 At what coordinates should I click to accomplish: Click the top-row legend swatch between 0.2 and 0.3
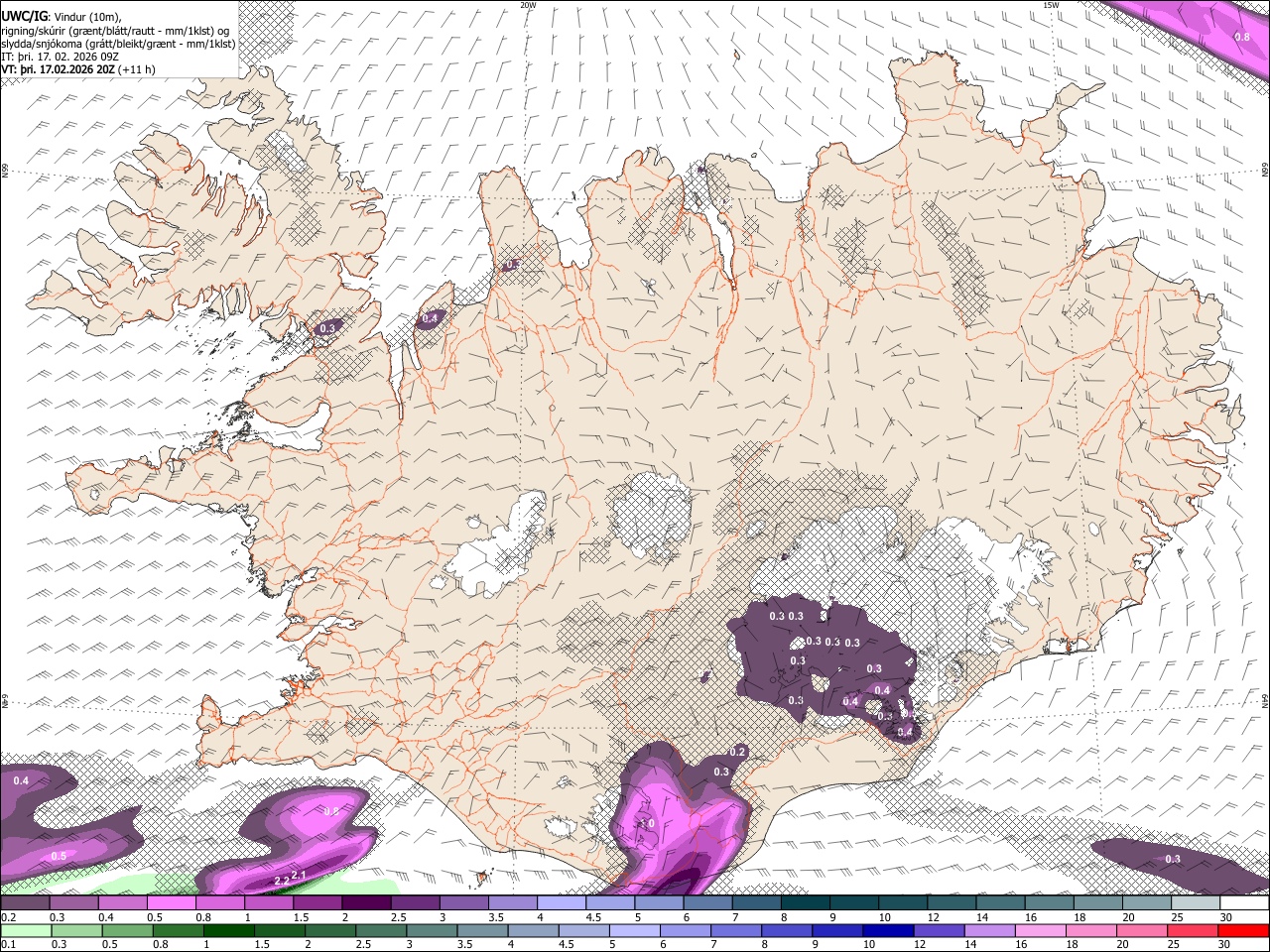(25, 903)
